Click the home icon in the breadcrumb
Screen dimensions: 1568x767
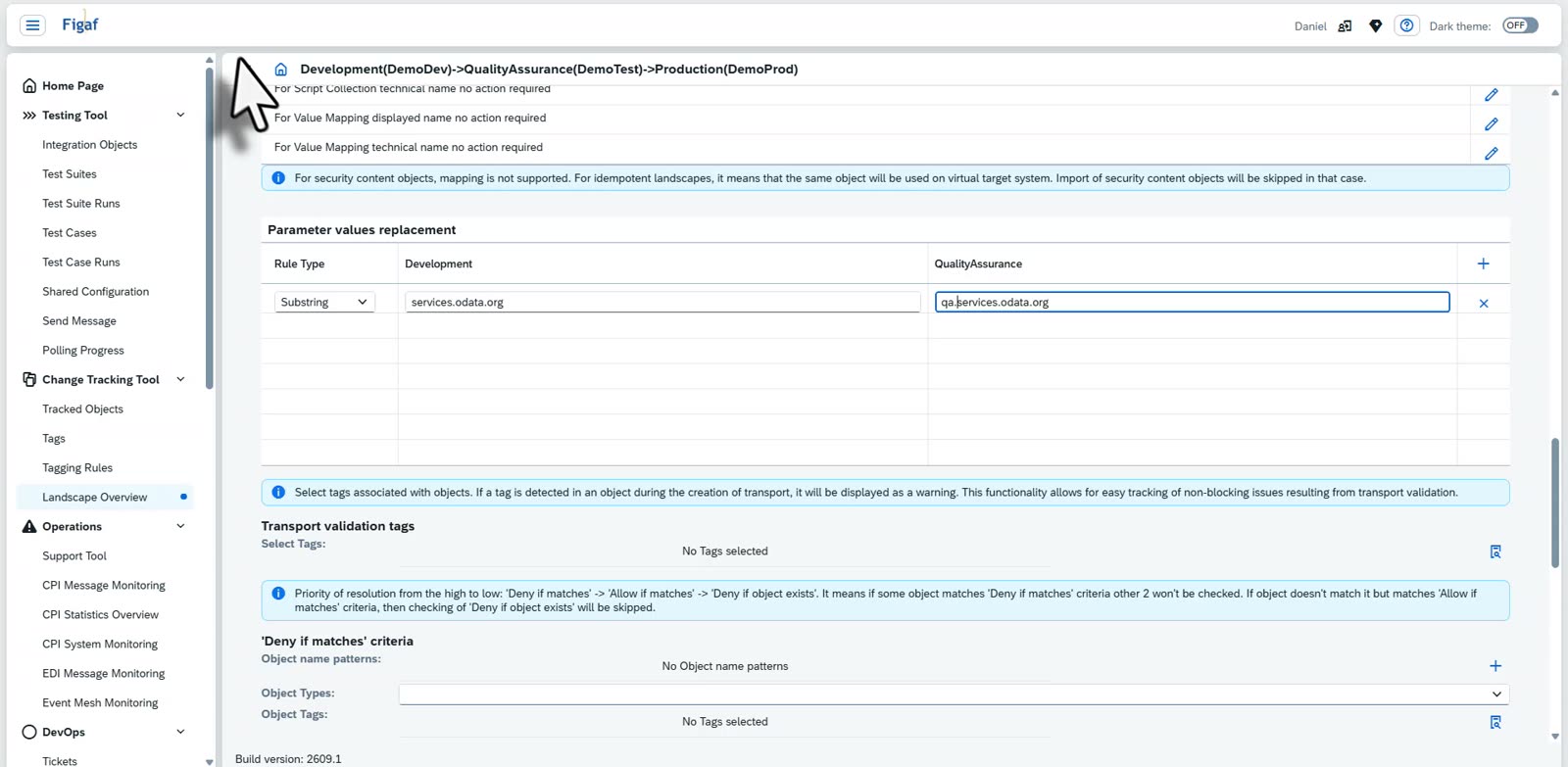281,70
